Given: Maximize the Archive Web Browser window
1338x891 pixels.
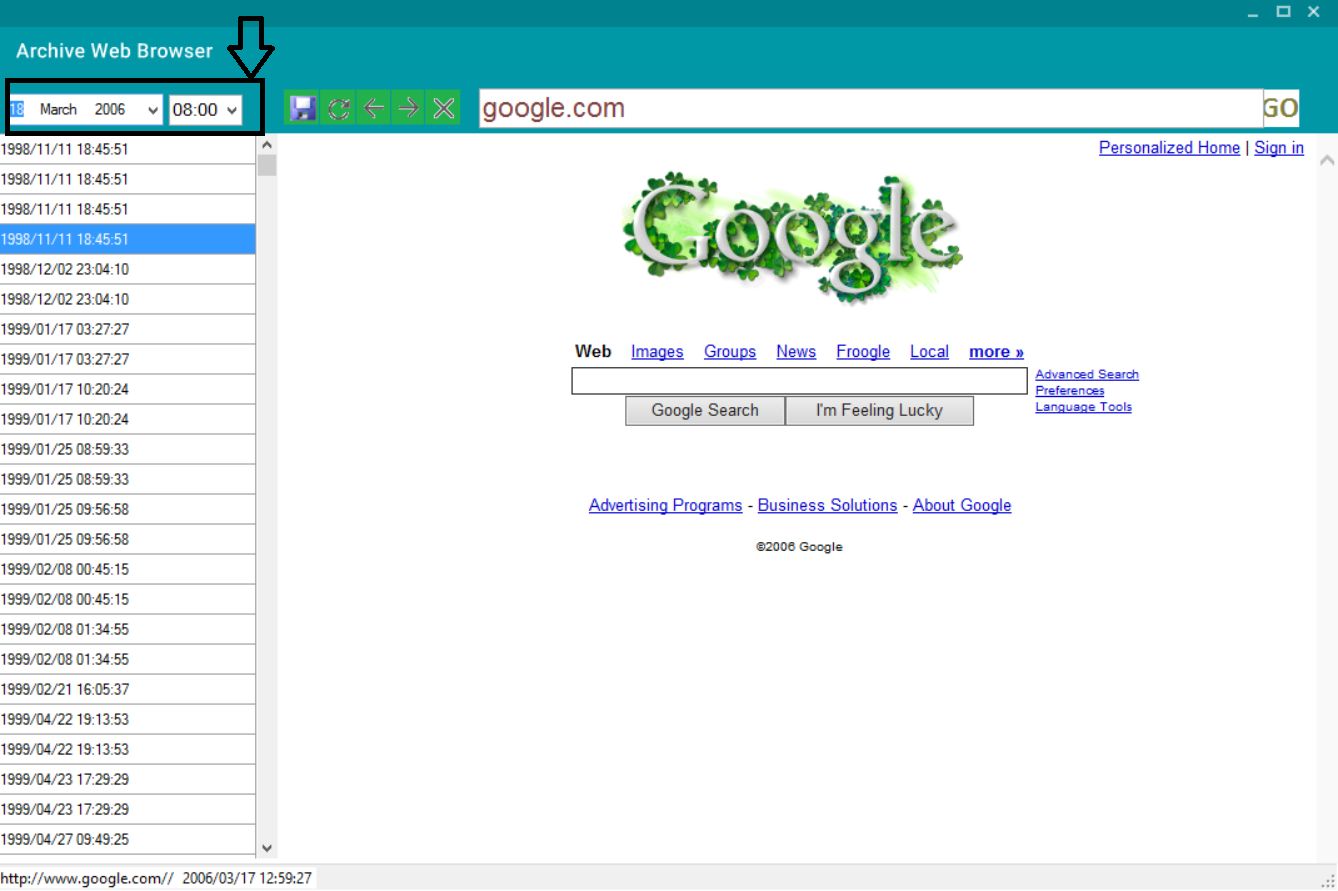Looking at the screenshot, I should click(x=1283, y=12).
